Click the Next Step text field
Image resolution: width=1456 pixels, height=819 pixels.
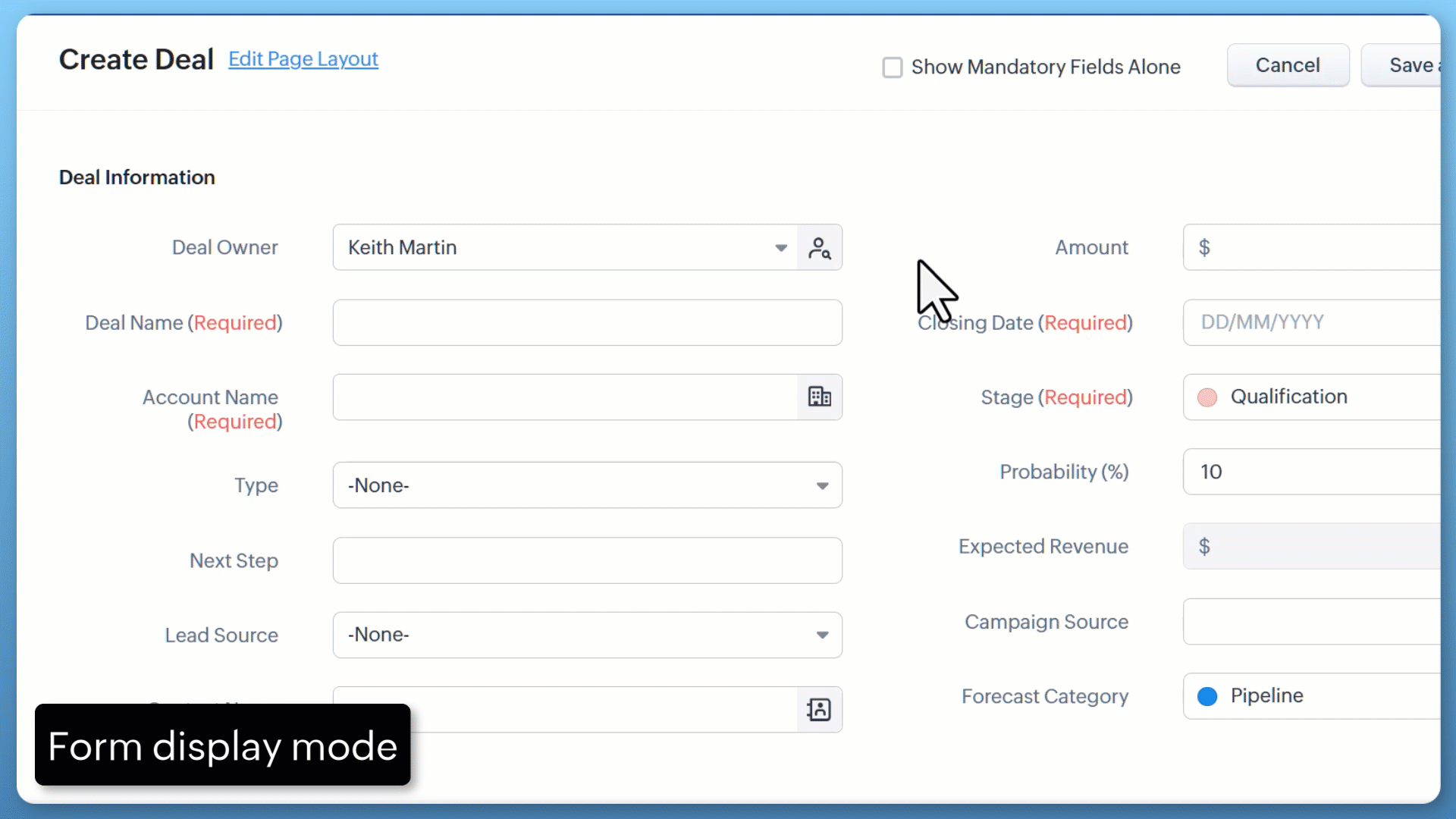pyautogui.click(x=587, y=560)
